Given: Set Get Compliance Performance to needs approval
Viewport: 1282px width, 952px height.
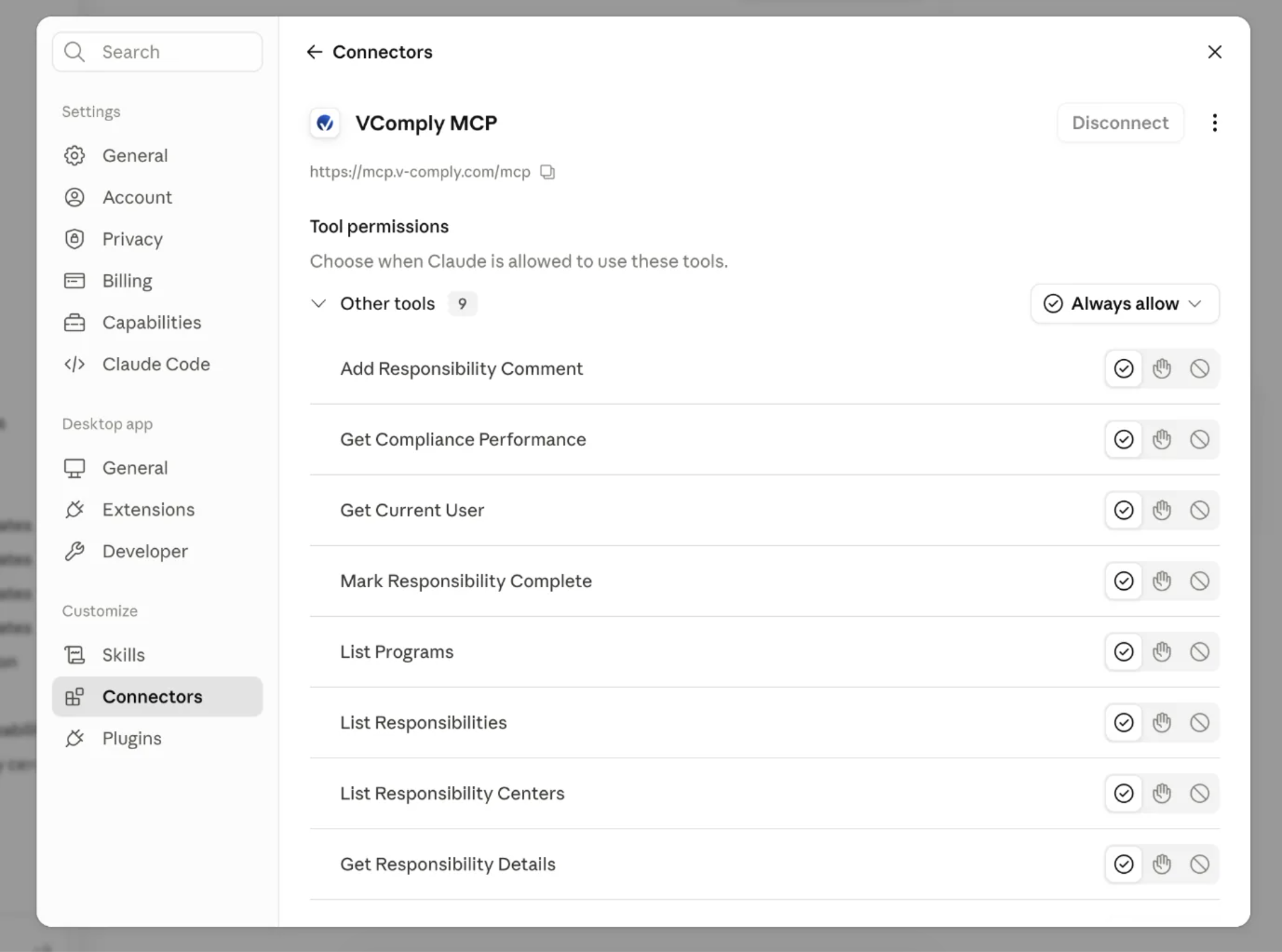Looking at the screenshot, I should point(1162,439).
